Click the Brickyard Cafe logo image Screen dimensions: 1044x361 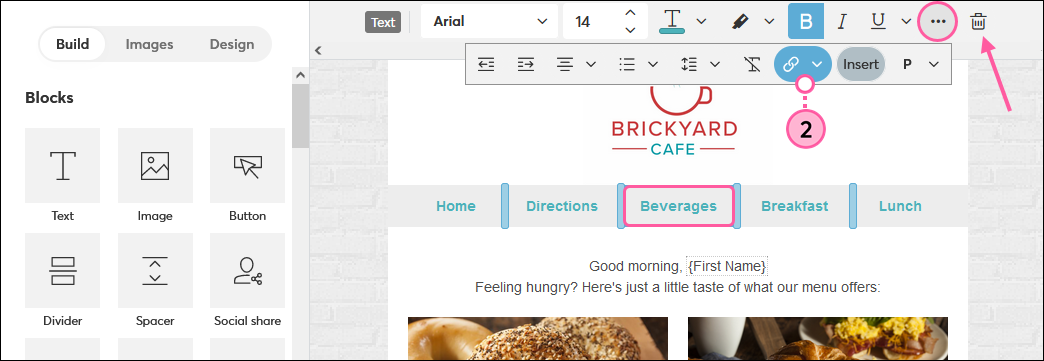[674, 121]
